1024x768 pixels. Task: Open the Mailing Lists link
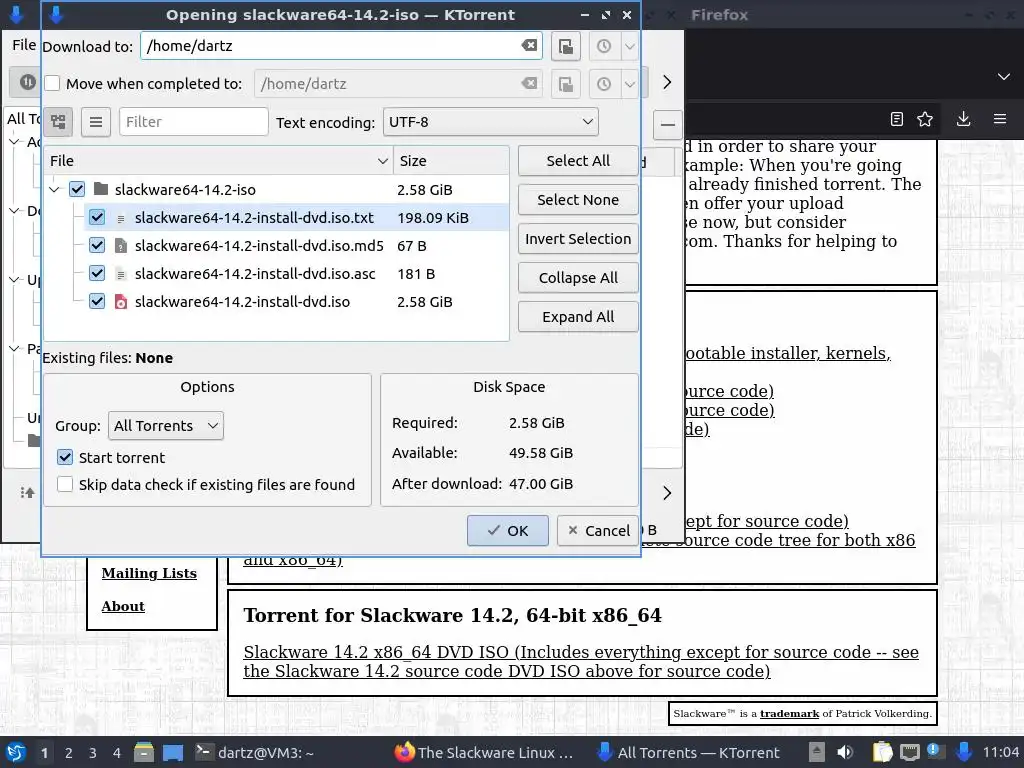point(149,573)
